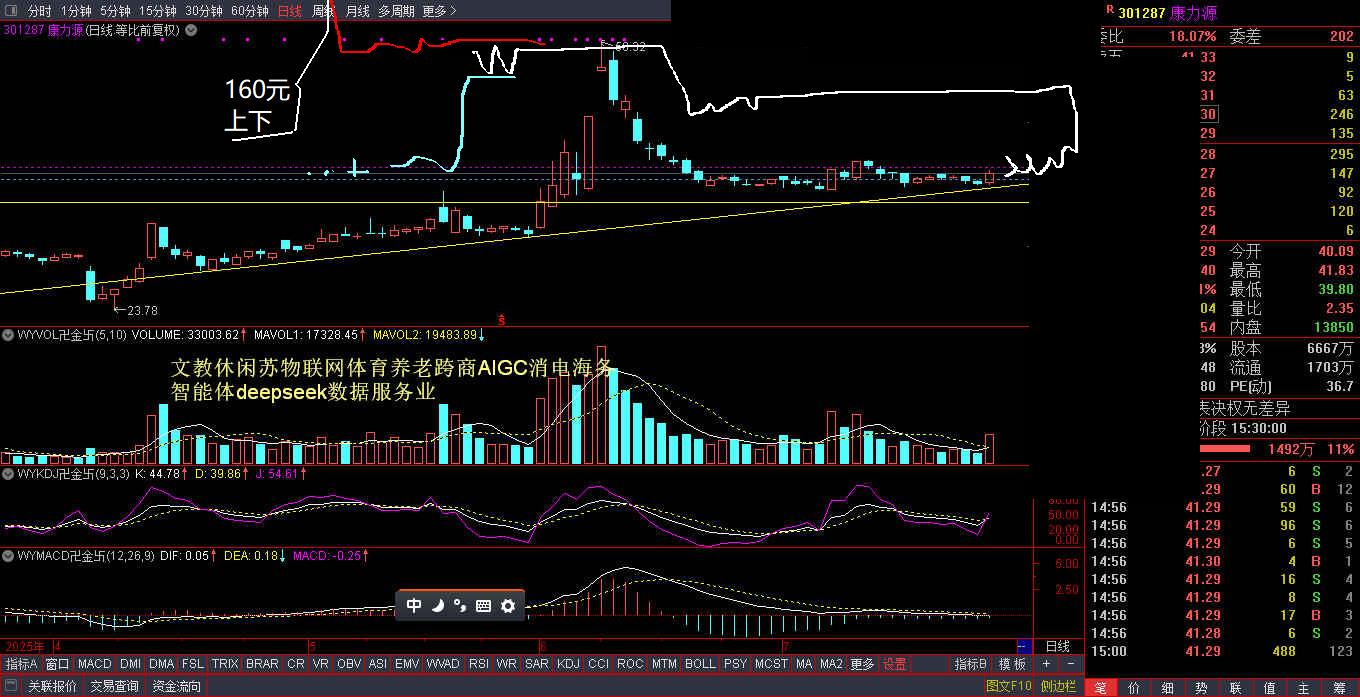Click the moon half-width icon in IME bar

tap(437, 605)
